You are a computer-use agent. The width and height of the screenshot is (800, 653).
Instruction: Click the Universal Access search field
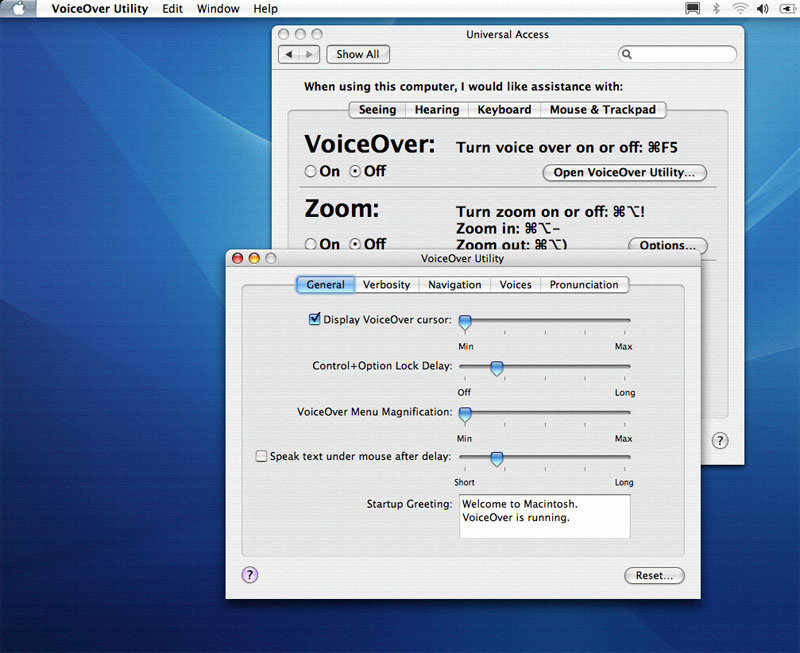[x=677, y=54]
